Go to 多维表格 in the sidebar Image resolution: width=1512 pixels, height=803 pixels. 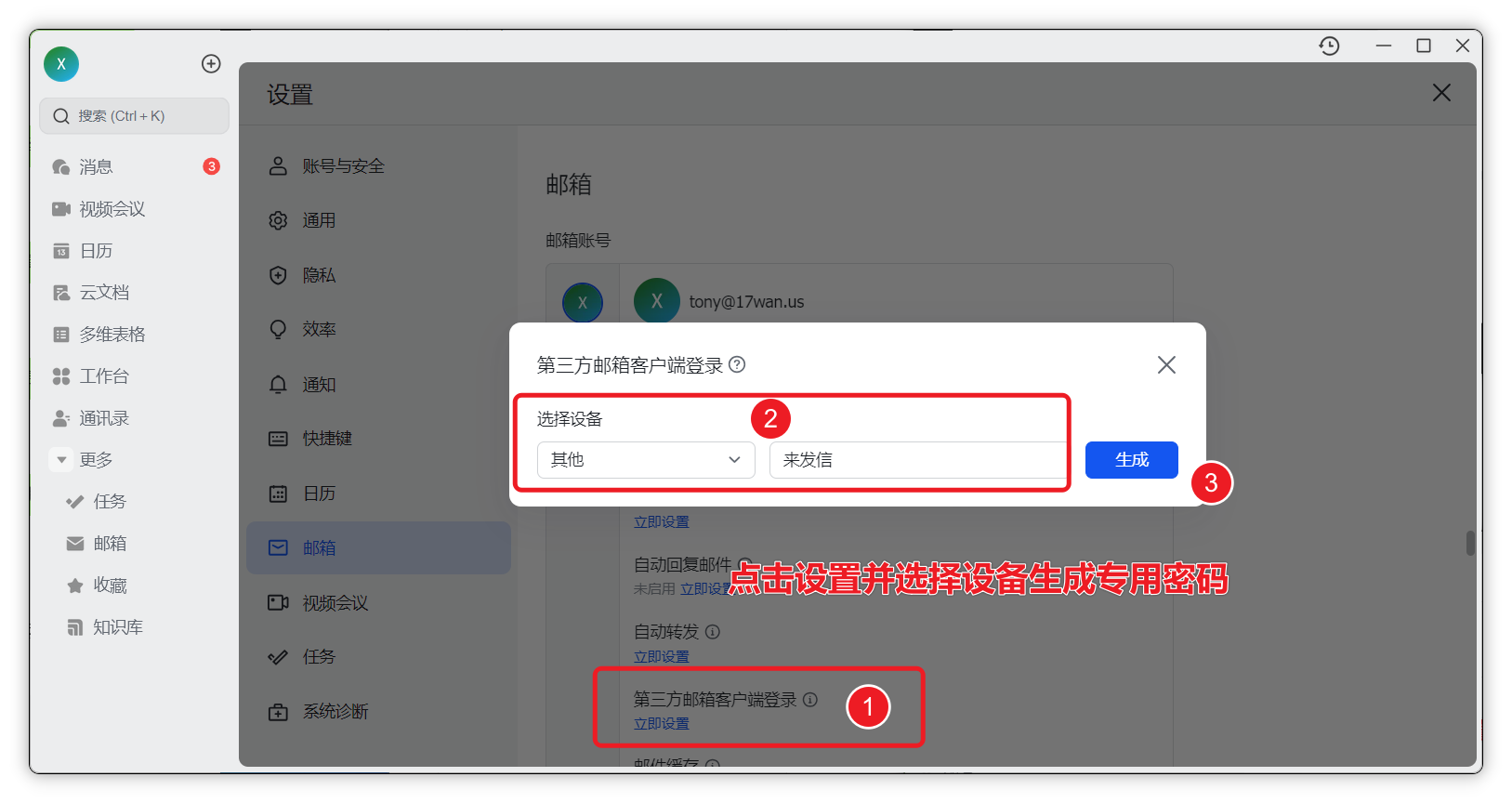click(112, 335)
